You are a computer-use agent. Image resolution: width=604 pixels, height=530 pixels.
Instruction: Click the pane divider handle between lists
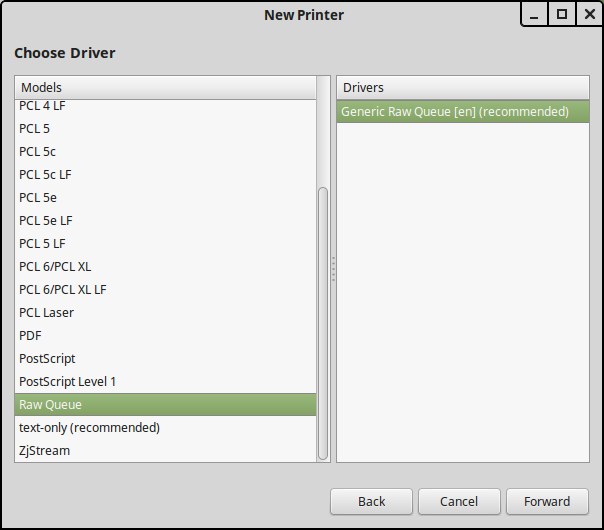pos(333,268)
